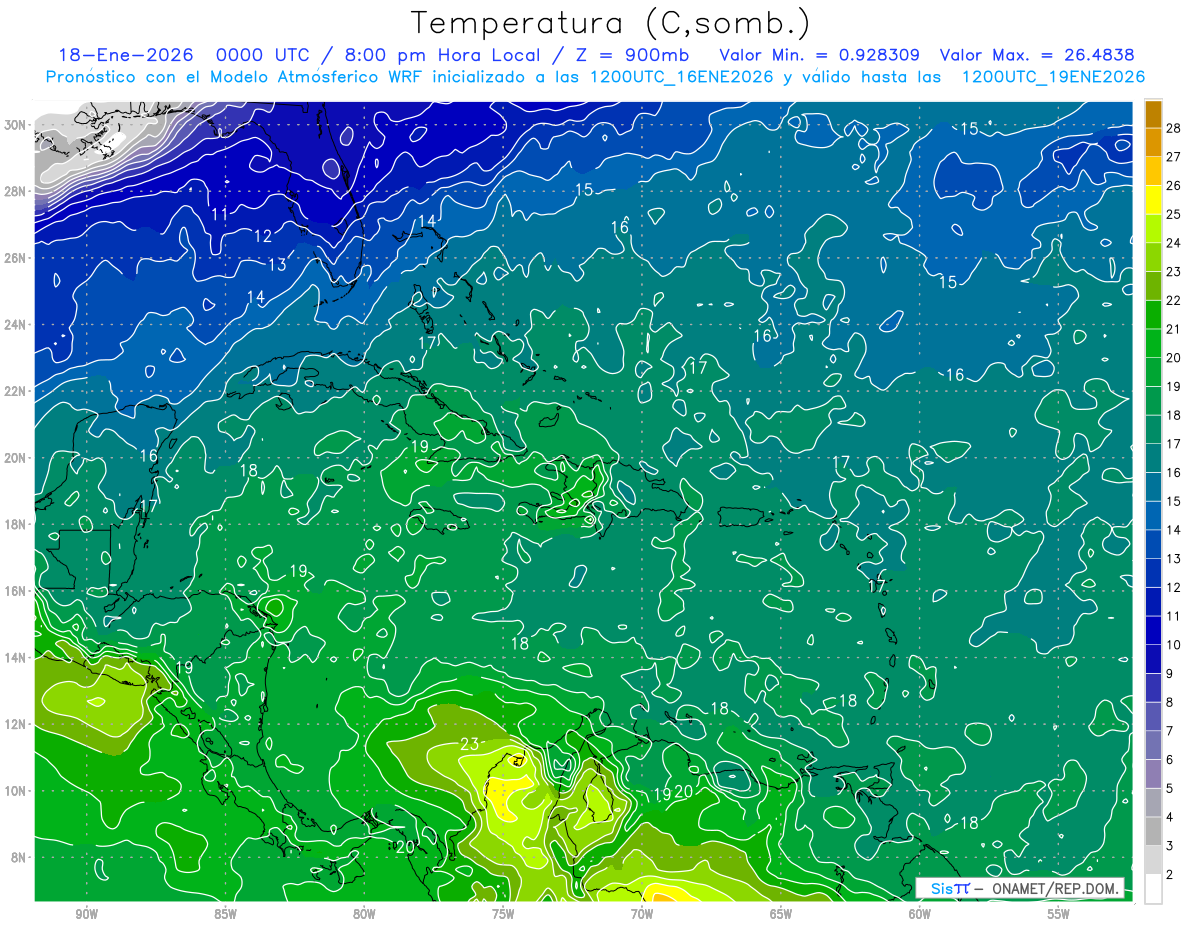
Task: Click the "8N" latitude axis label
Action: (18, 857)
